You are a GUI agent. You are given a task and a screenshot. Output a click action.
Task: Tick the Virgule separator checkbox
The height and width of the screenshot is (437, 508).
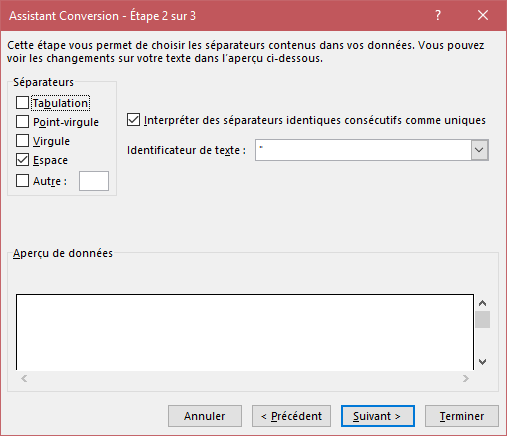tap(22, 141)
